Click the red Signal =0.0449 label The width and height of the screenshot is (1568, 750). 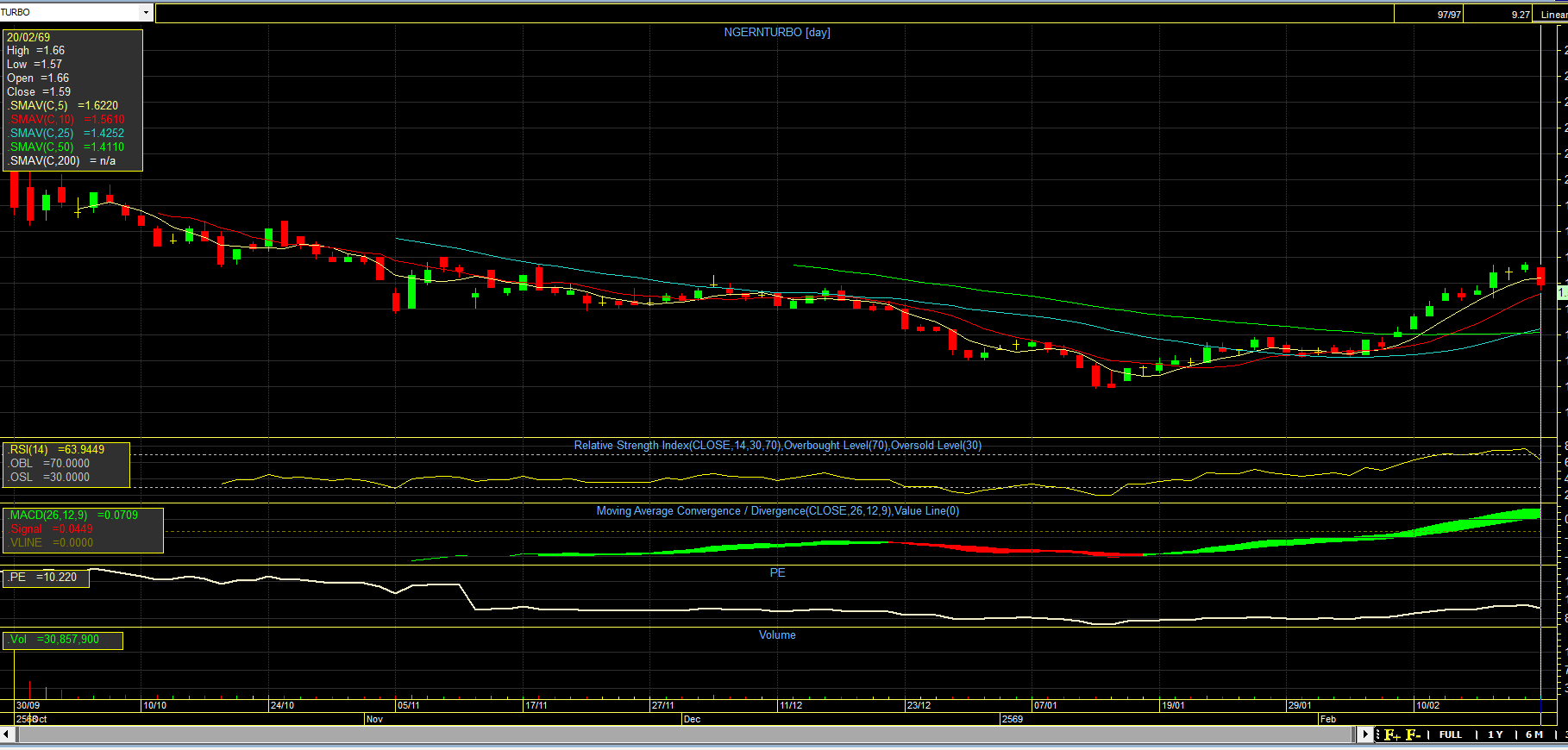tap(52, 529)
